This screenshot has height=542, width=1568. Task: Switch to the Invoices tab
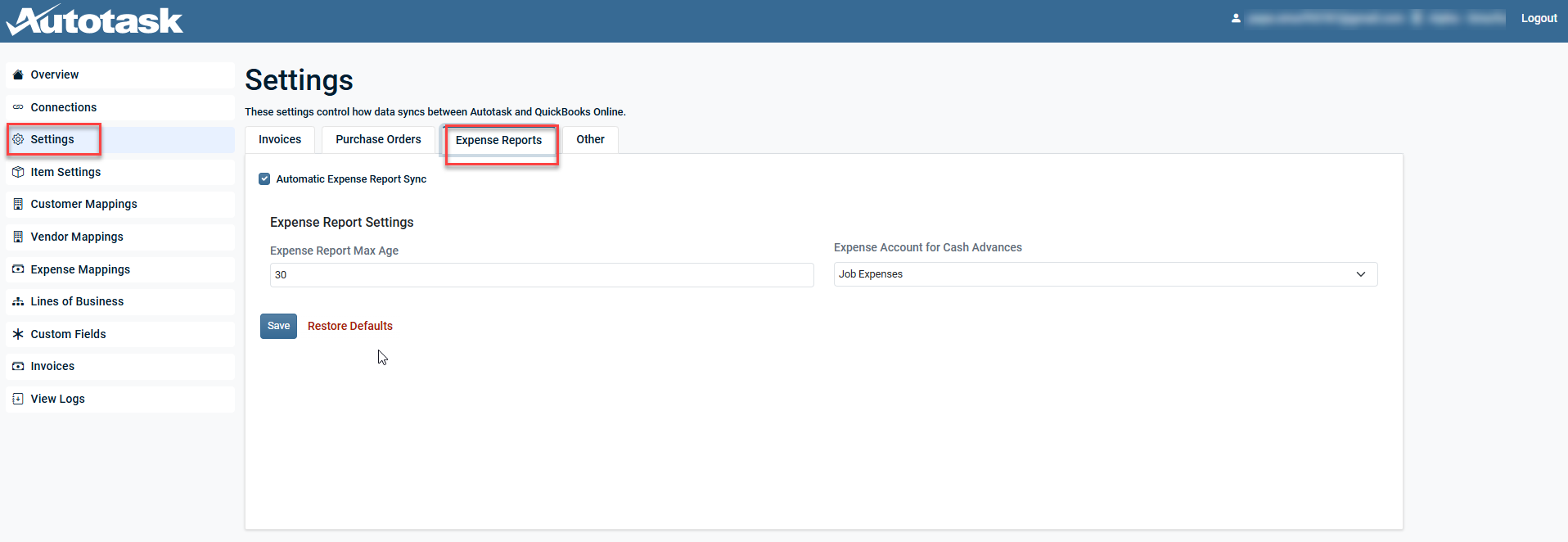280,140
